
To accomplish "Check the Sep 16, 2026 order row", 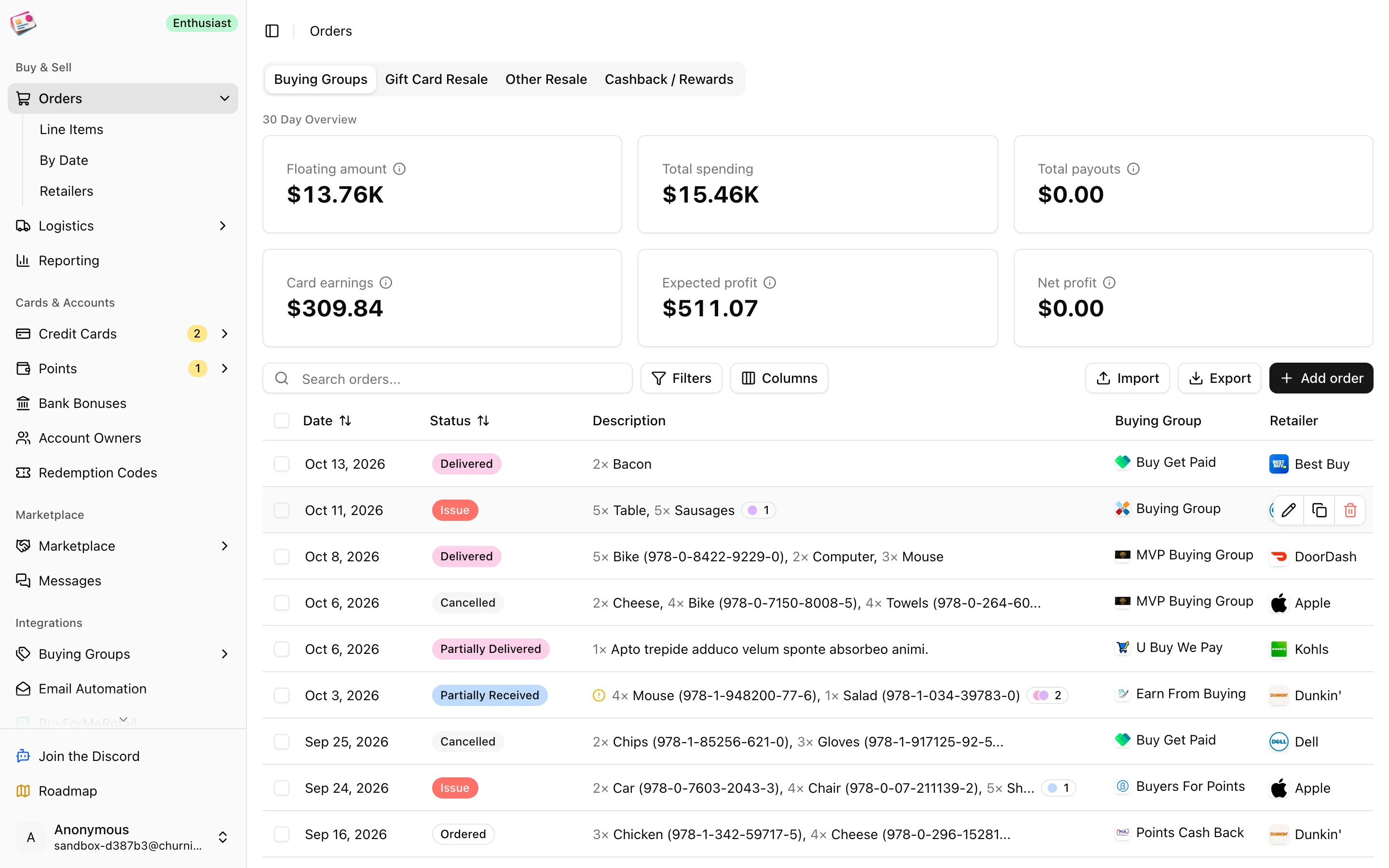I will pos(281,834).
